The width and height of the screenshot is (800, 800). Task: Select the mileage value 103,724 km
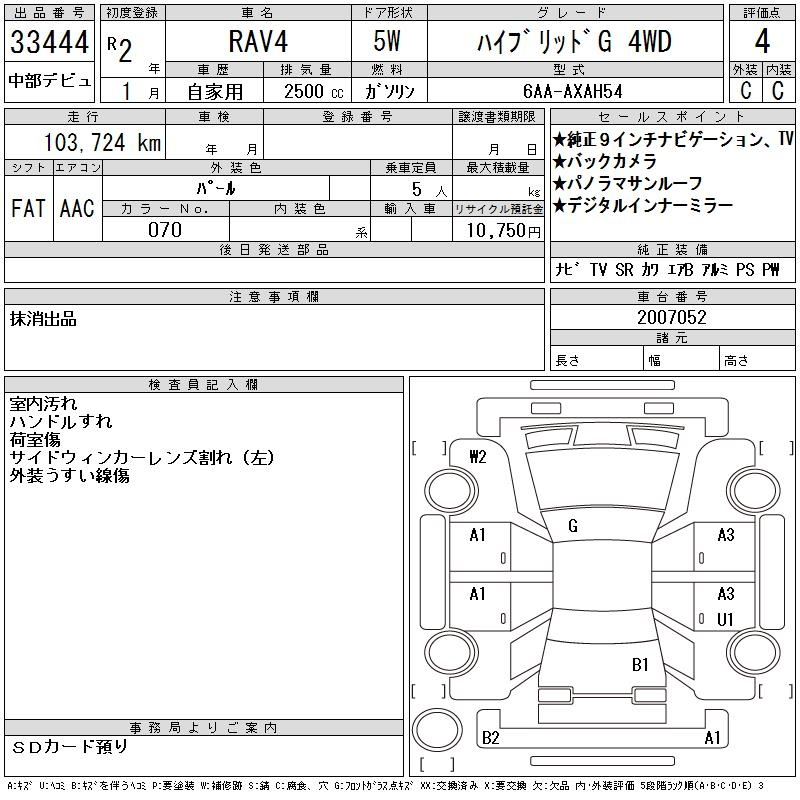(103, 143)
